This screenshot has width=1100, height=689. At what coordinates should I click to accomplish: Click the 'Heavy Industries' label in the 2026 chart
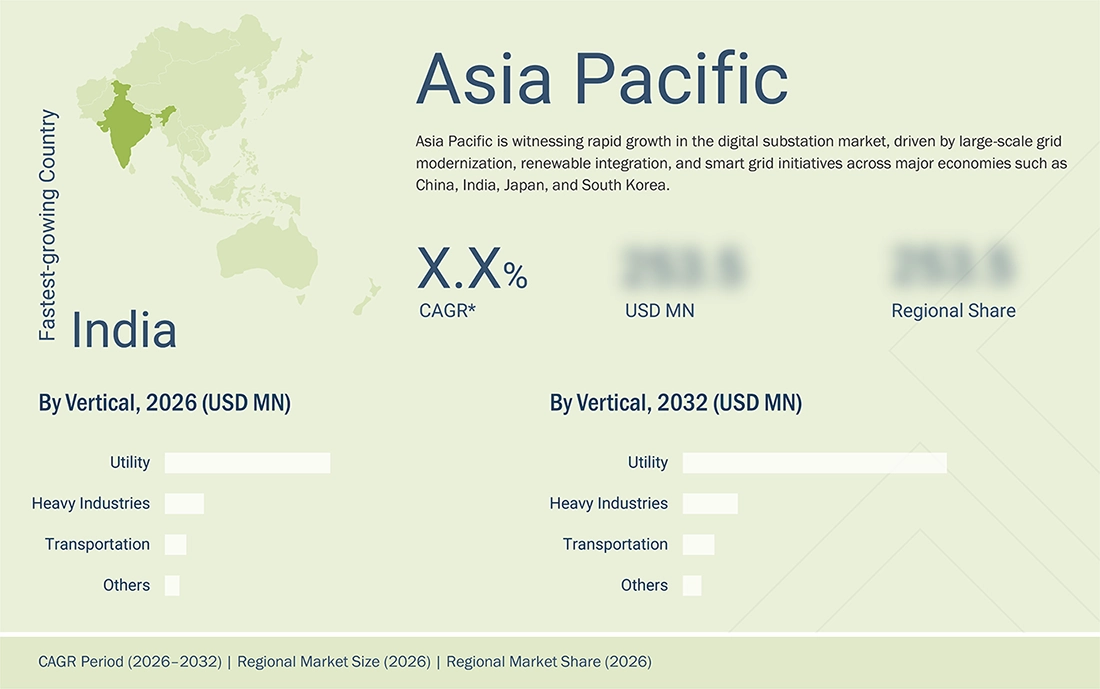[x=90, y=503]
